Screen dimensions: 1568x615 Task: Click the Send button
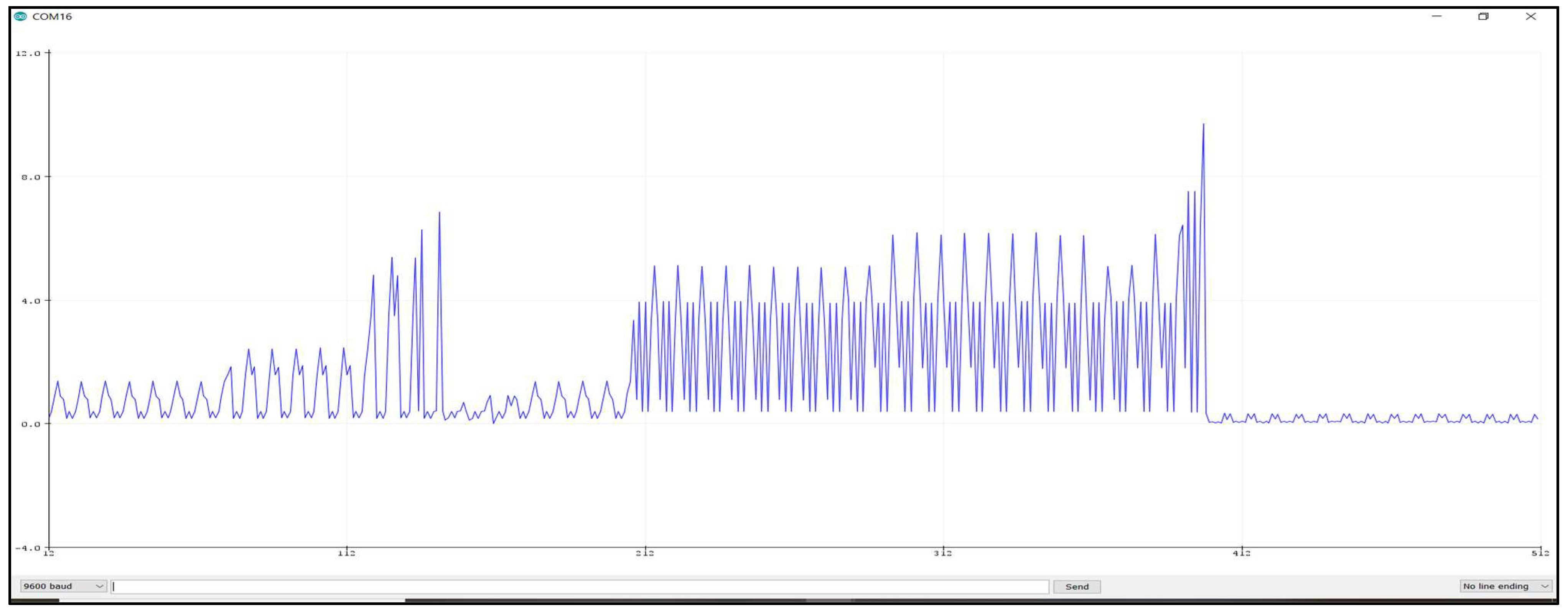click(x=1077, y=587)
